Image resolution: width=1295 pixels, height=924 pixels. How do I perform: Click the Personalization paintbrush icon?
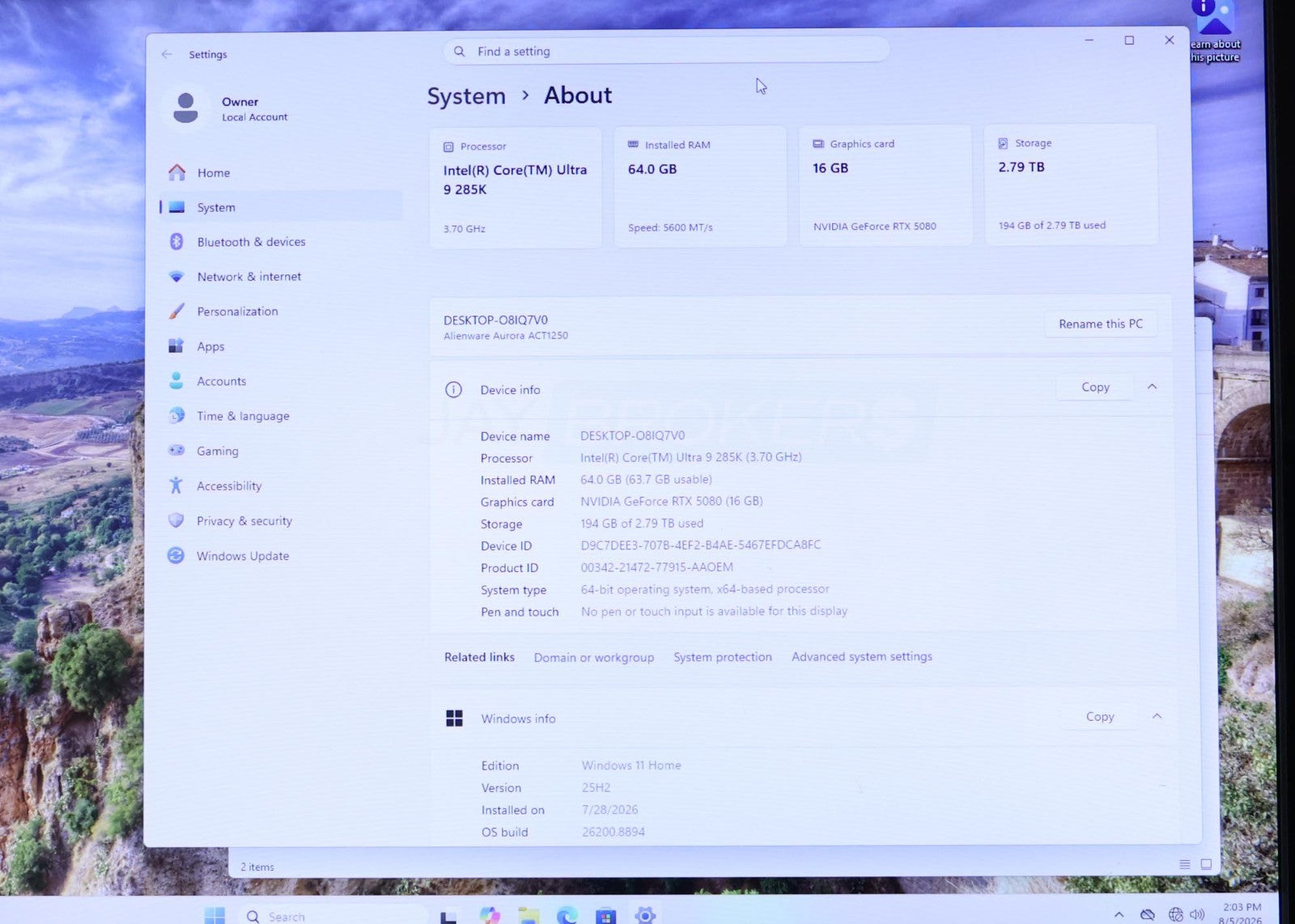(176, 312)
